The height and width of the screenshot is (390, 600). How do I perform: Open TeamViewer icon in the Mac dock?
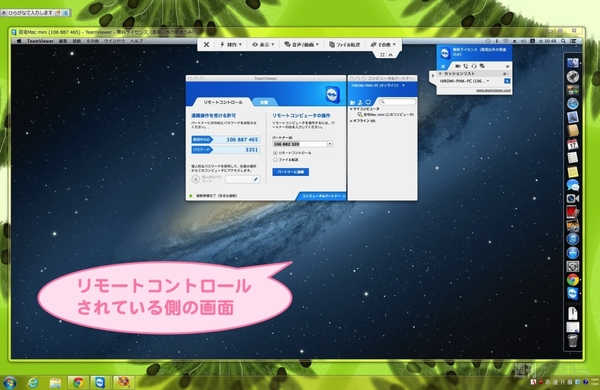click(x=573, y=294)
